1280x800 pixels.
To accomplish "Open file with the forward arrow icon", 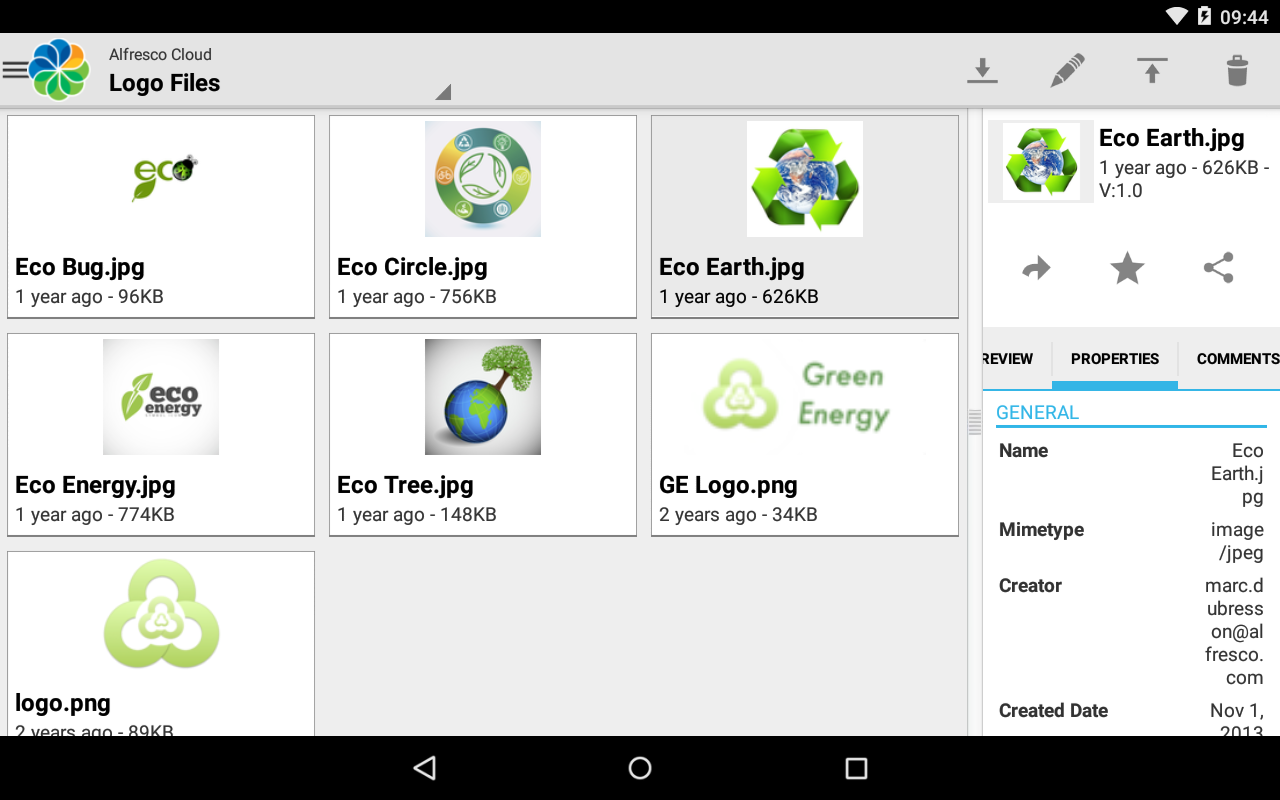I will point(1036,268).
